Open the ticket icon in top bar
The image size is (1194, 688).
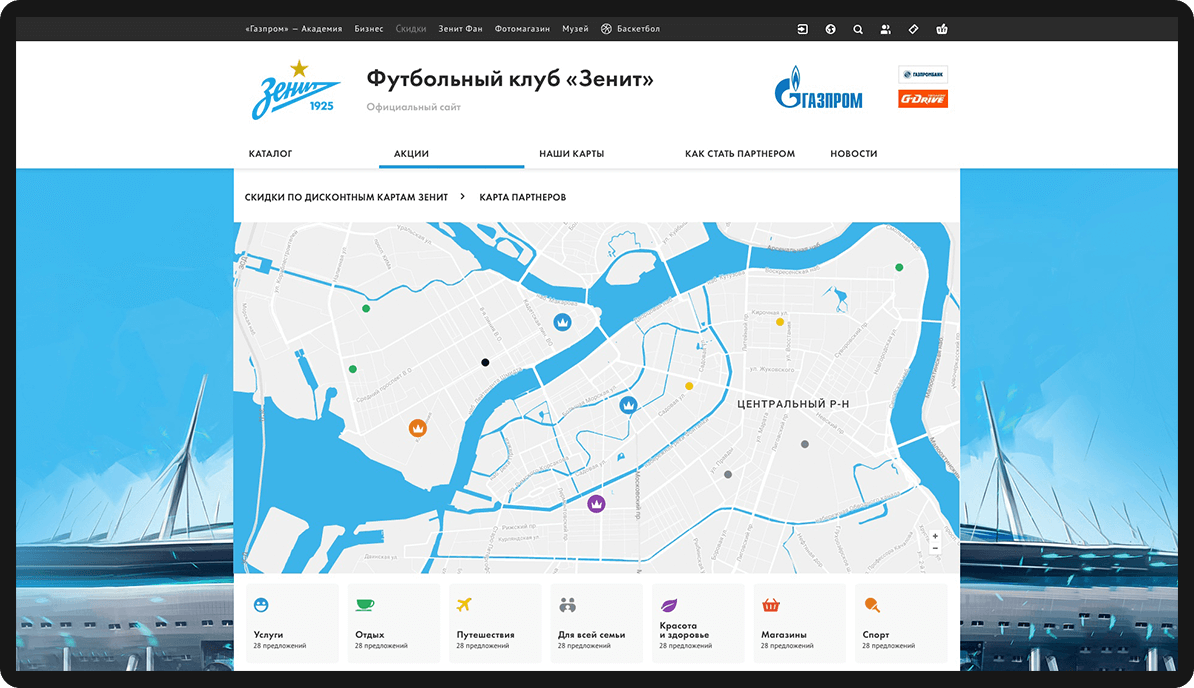pyautogui.click(x=914, y=29)
